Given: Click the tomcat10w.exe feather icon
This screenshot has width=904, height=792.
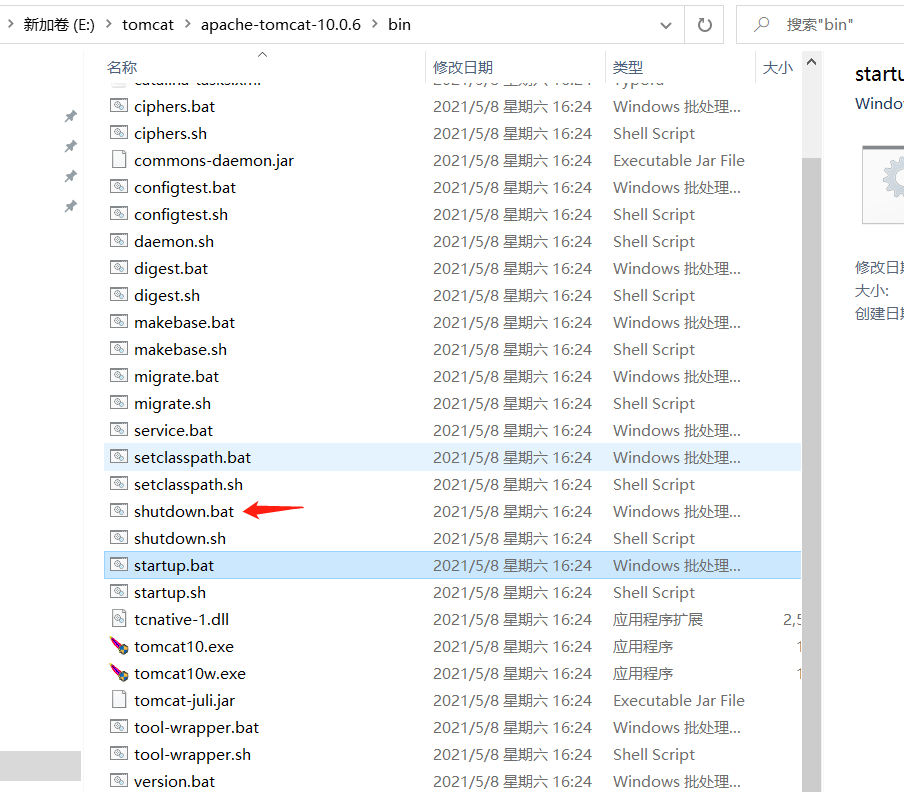Looking at the screenshot, I should pos(119,673).
